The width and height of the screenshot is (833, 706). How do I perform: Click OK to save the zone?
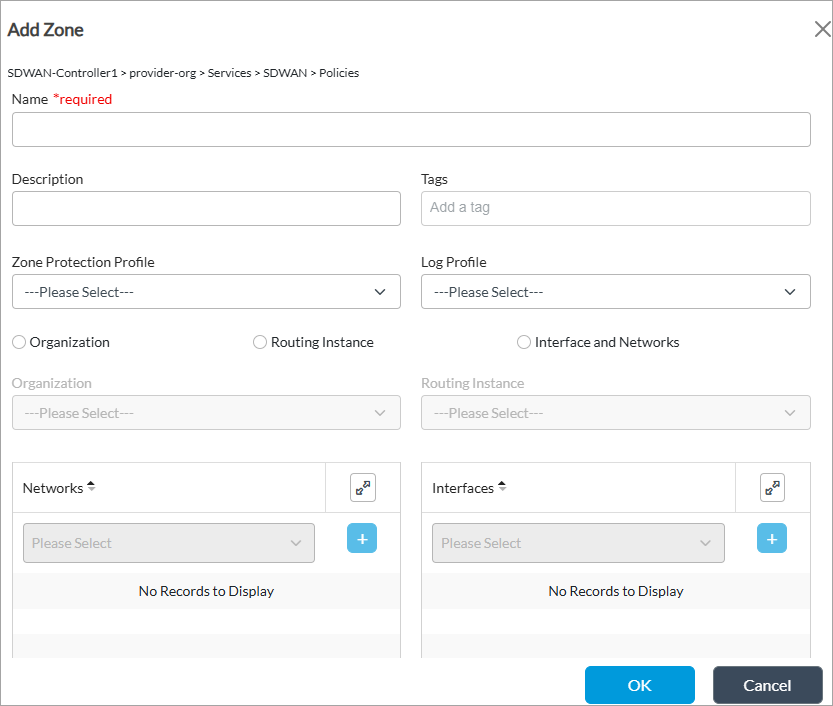pyautogui.click(x=639, y=685)
